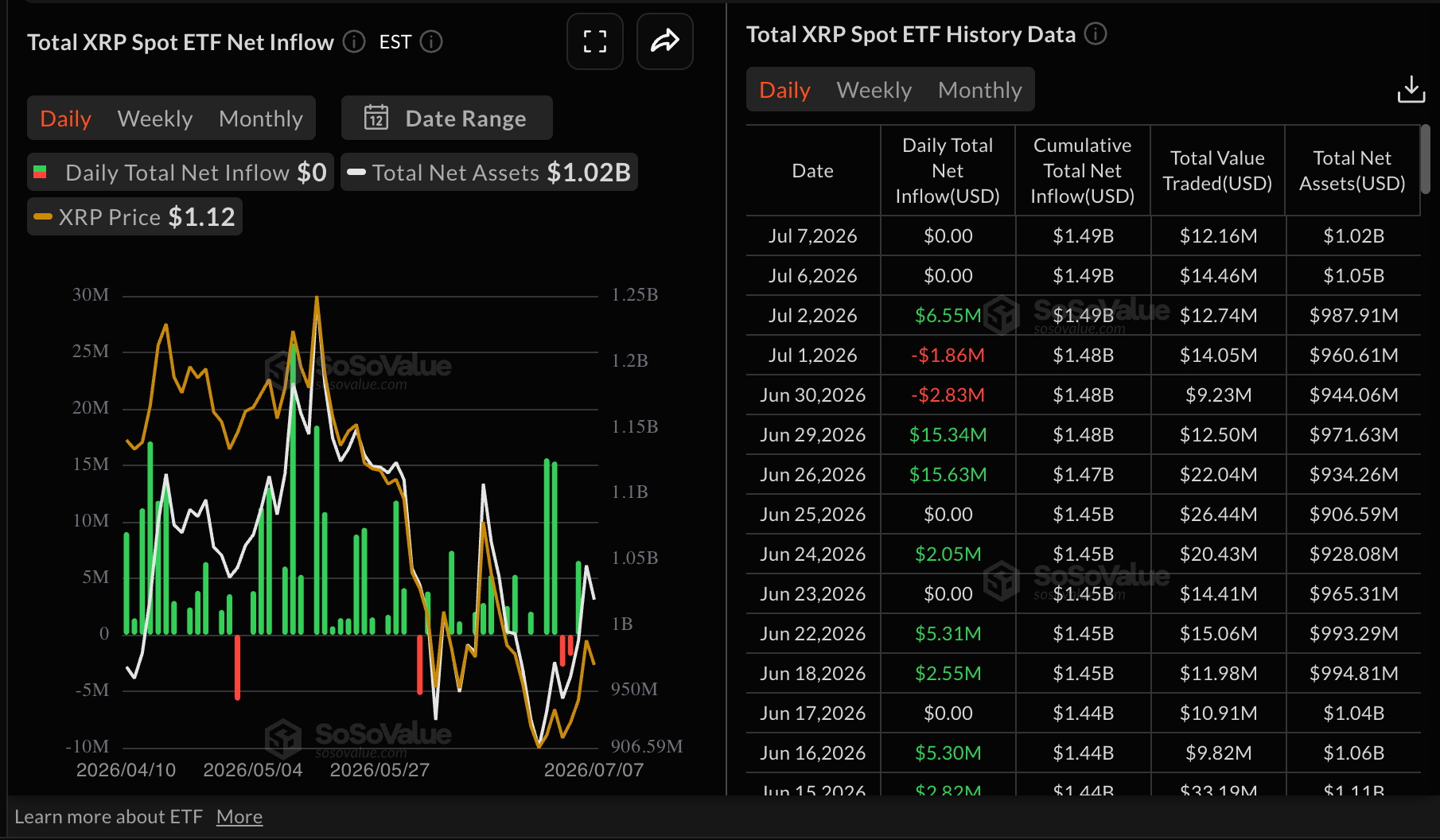Show info for Total XRP Spot ETF Net Inflow
Image resolution: width=1440 pixels, height=840 pixels.
click(x=354, y=41)
